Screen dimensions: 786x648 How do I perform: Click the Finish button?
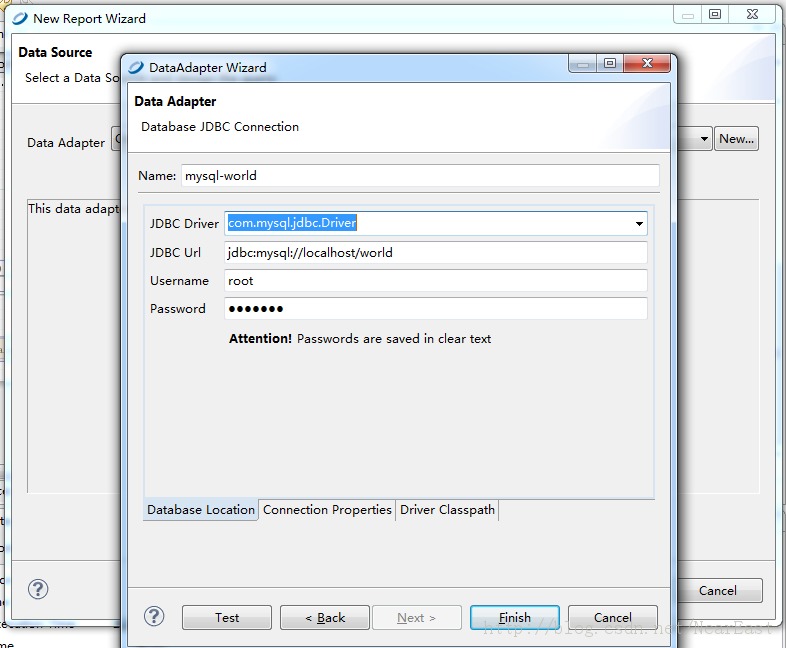coord(515,617)
